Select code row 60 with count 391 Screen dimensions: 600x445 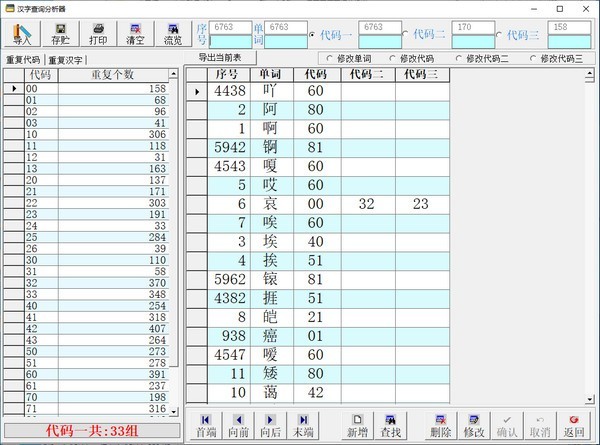coord(86,374)
